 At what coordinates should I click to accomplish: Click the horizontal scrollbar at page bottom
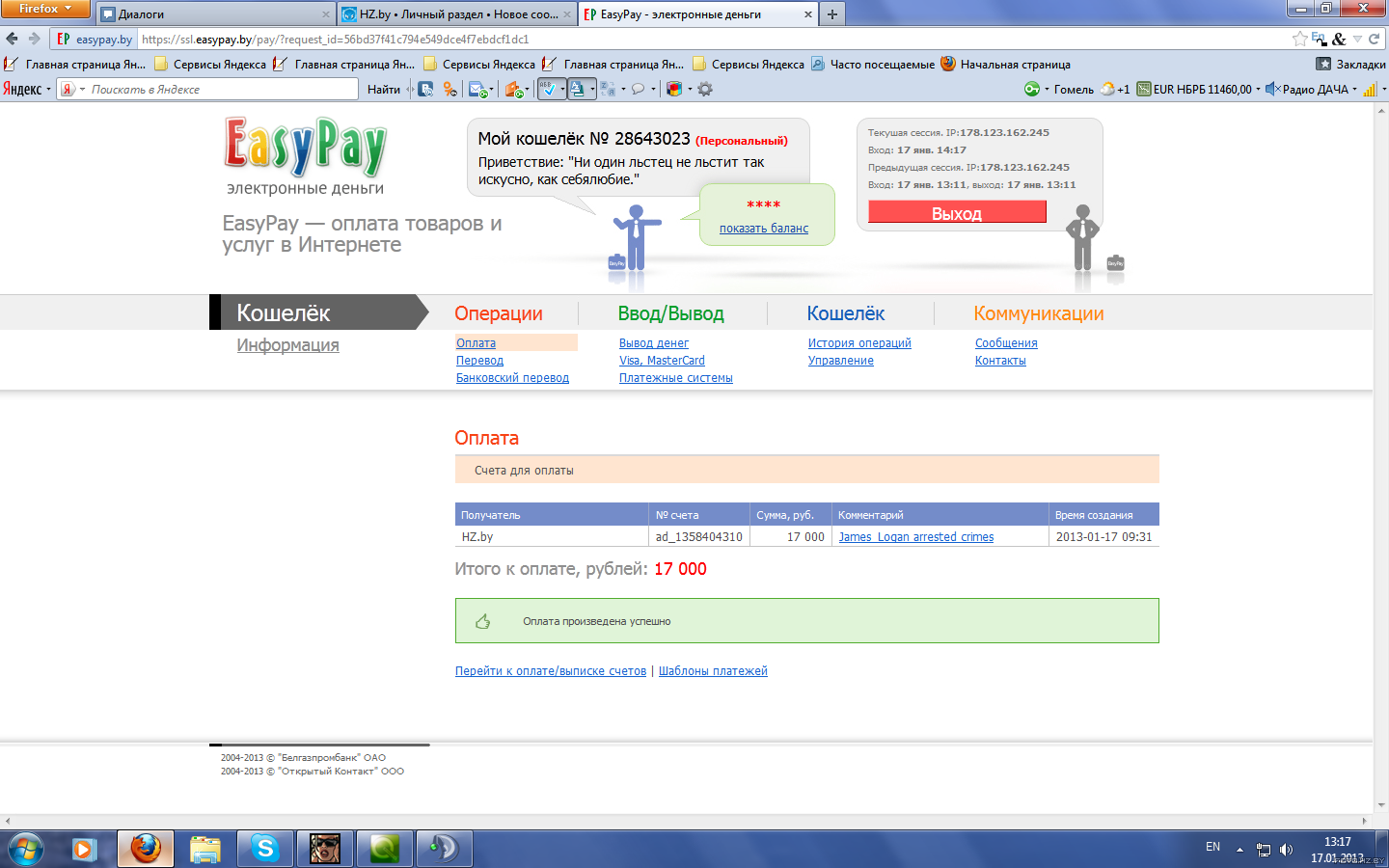pos(687,822)
